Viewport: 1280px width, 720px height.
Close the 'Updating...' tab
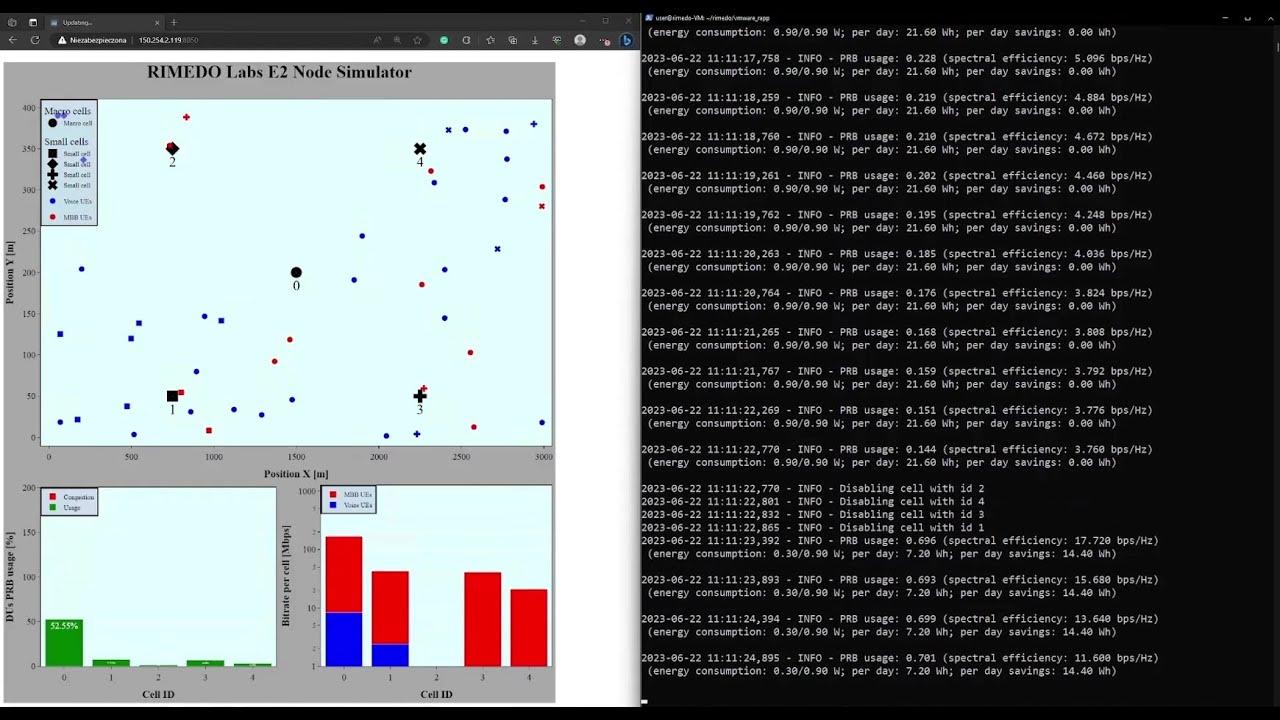pyautogui.click(x=157, y=22)
